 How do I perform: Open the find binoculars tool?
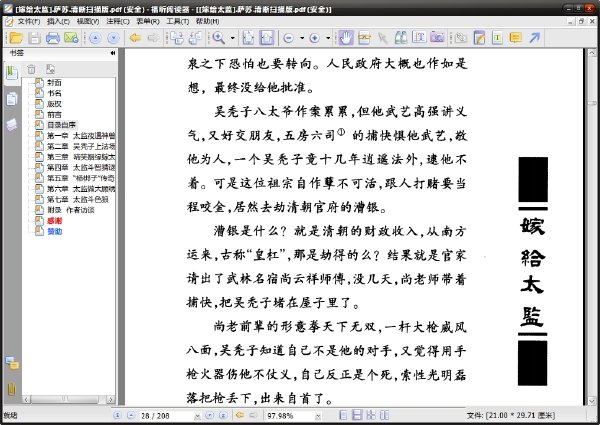pyautogui.click(x=401, y=37)
